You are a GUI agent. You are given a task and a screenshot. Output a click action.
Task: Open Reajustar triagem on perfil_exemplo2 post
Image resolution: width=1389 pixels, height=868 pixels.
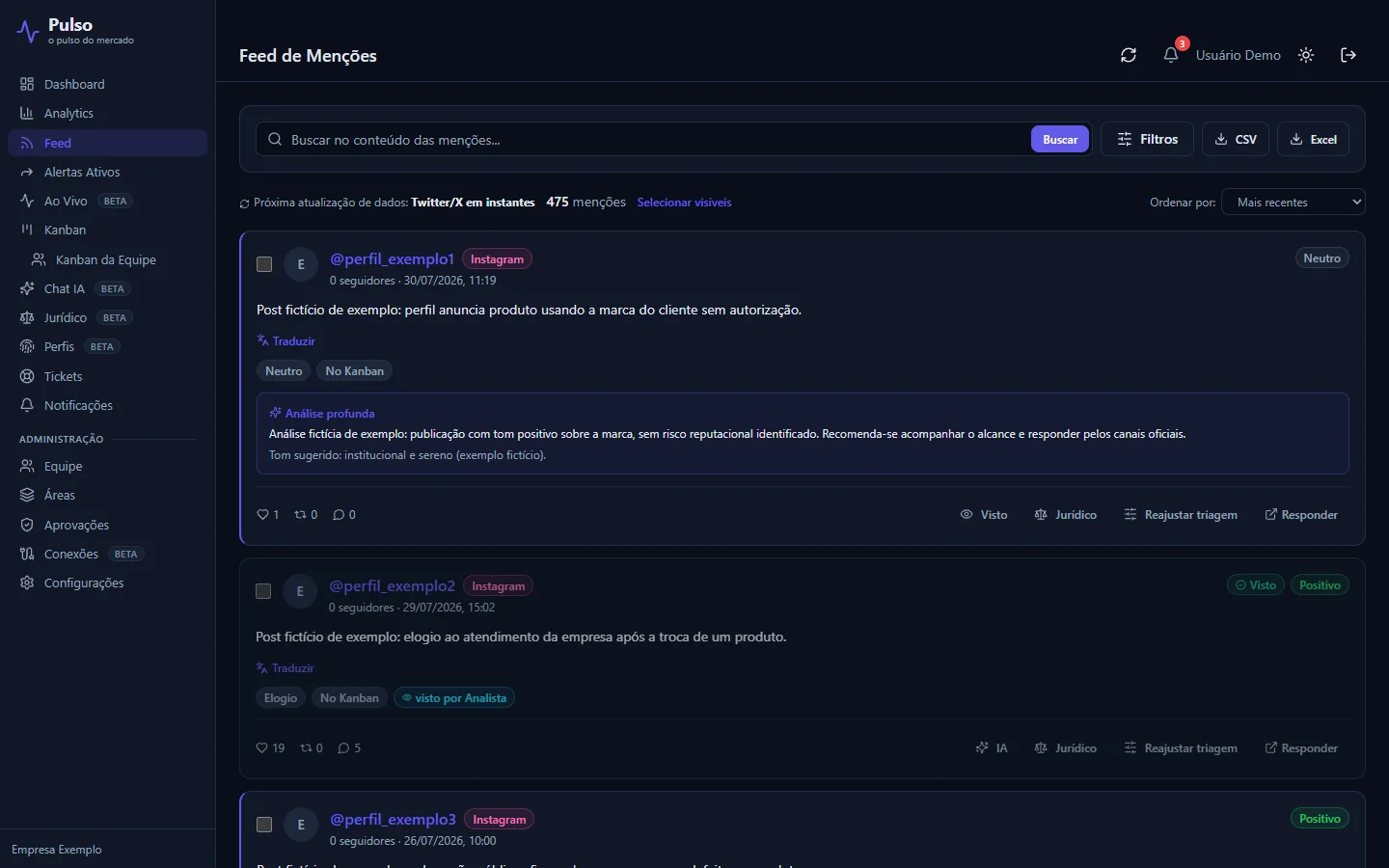point(1181,748)
